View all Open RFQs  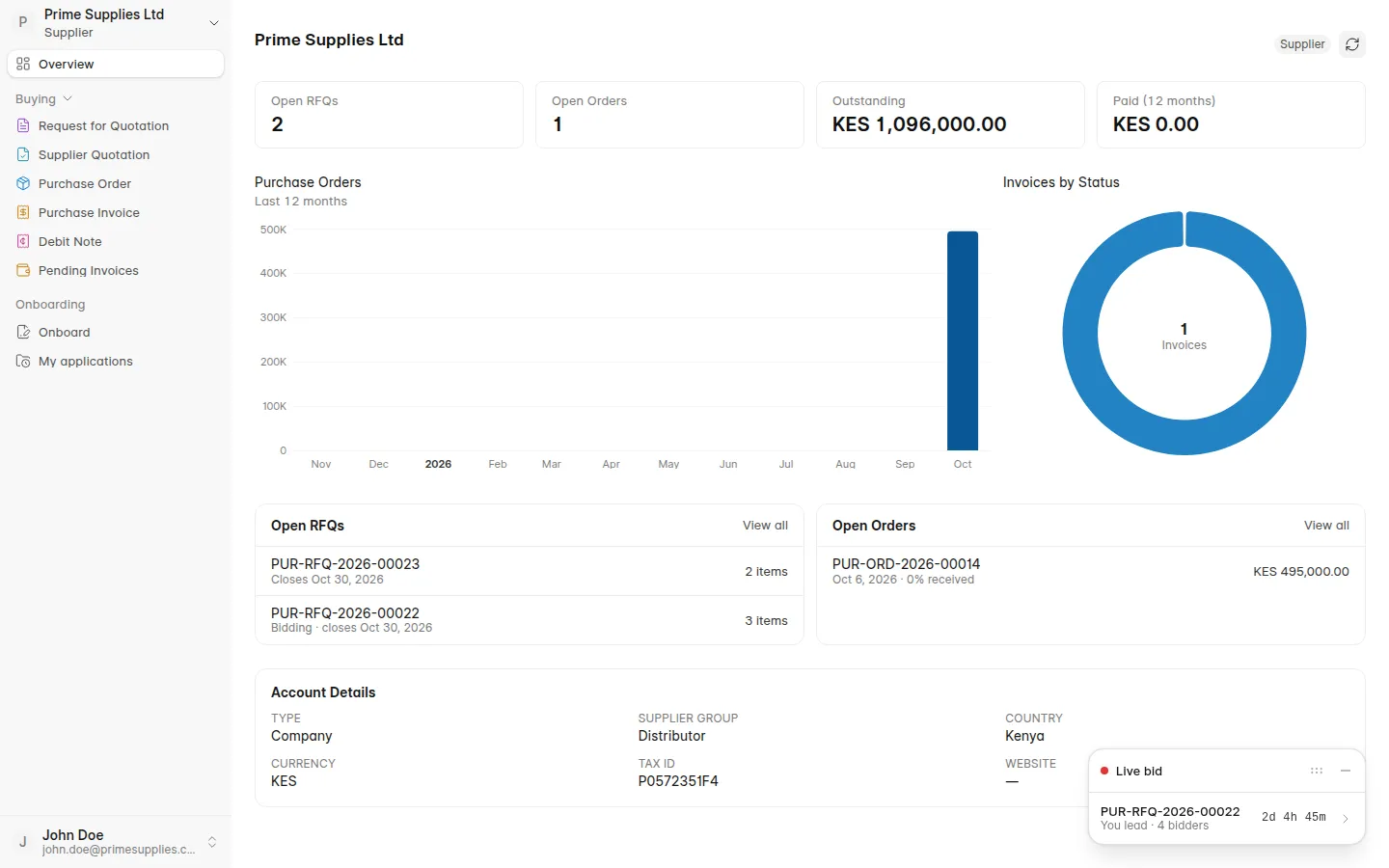click(765, 526)
